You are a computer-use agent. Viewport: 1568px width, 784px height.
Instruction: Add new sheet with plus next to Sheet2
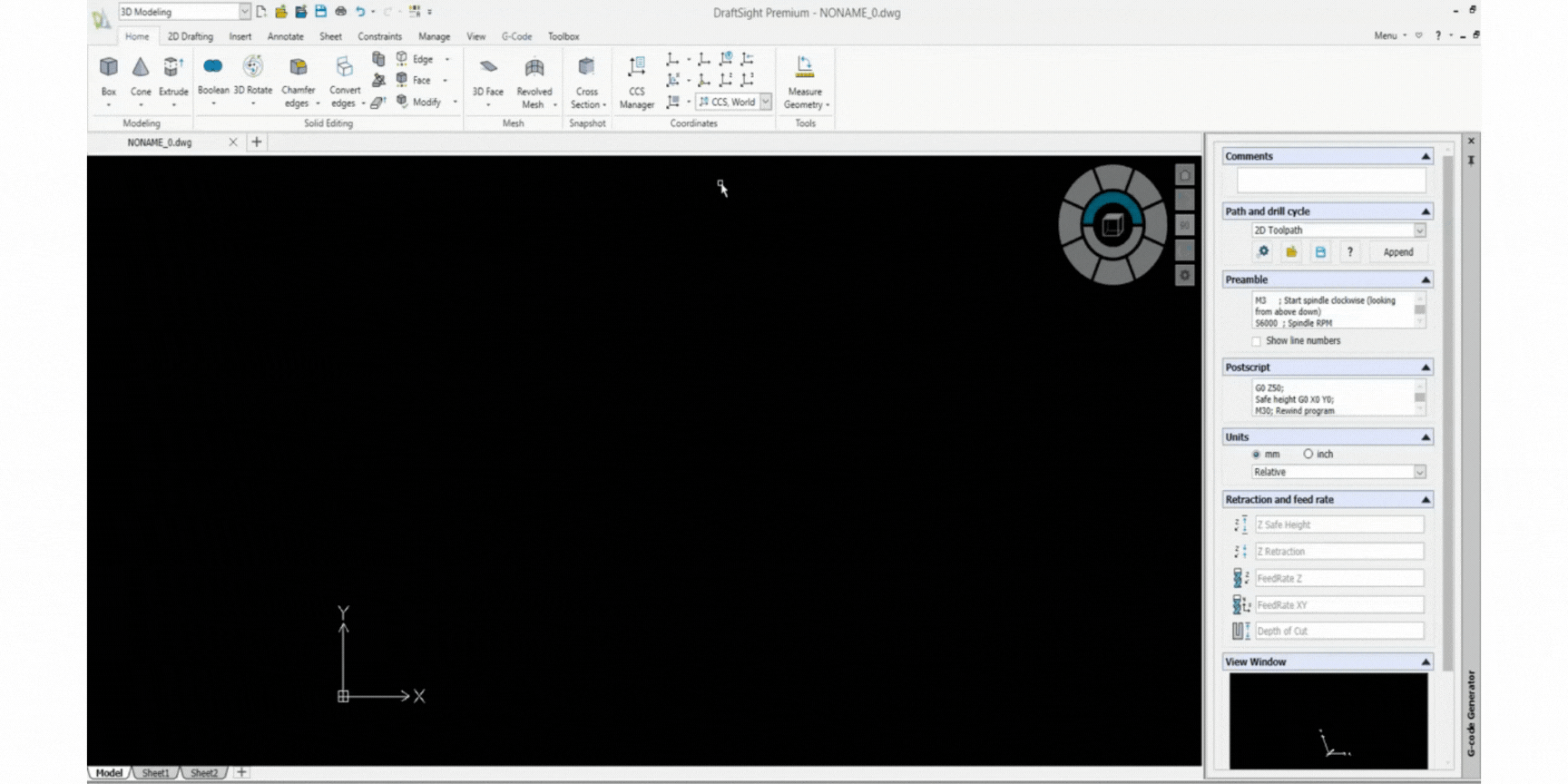[x=241, y=772]
